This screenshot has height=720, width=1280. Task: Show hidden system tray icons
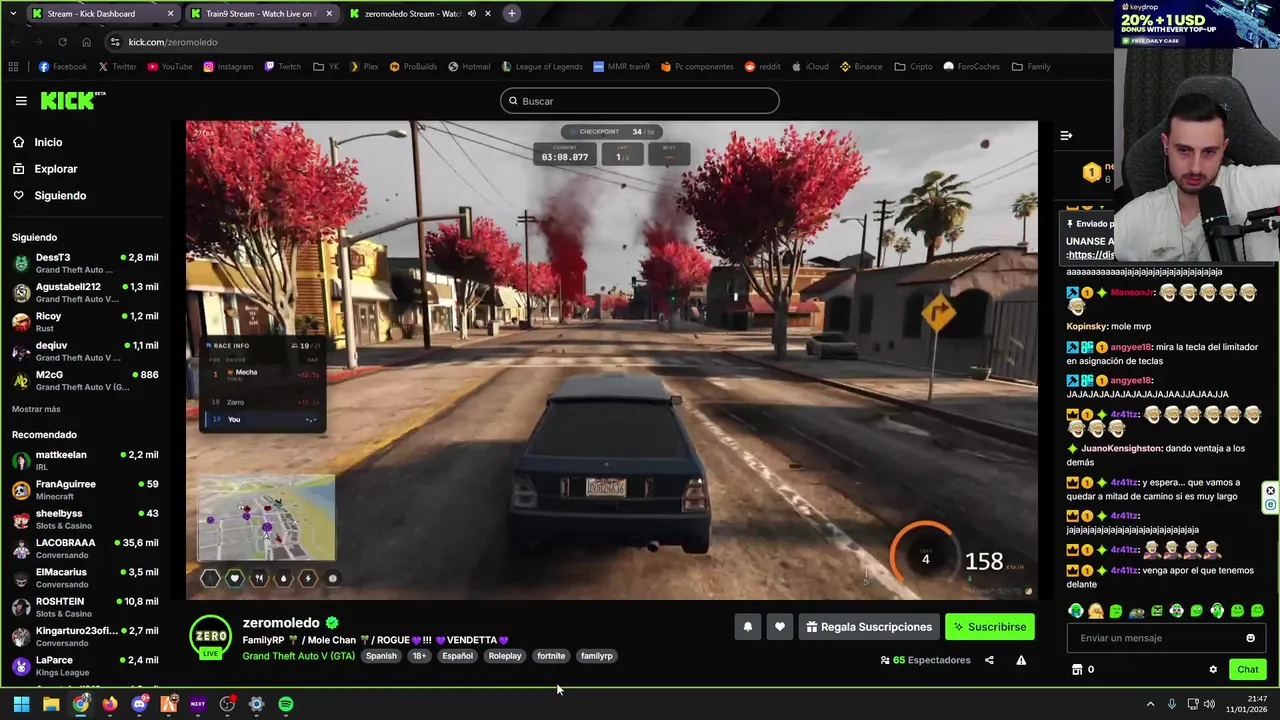[1150, 704]
